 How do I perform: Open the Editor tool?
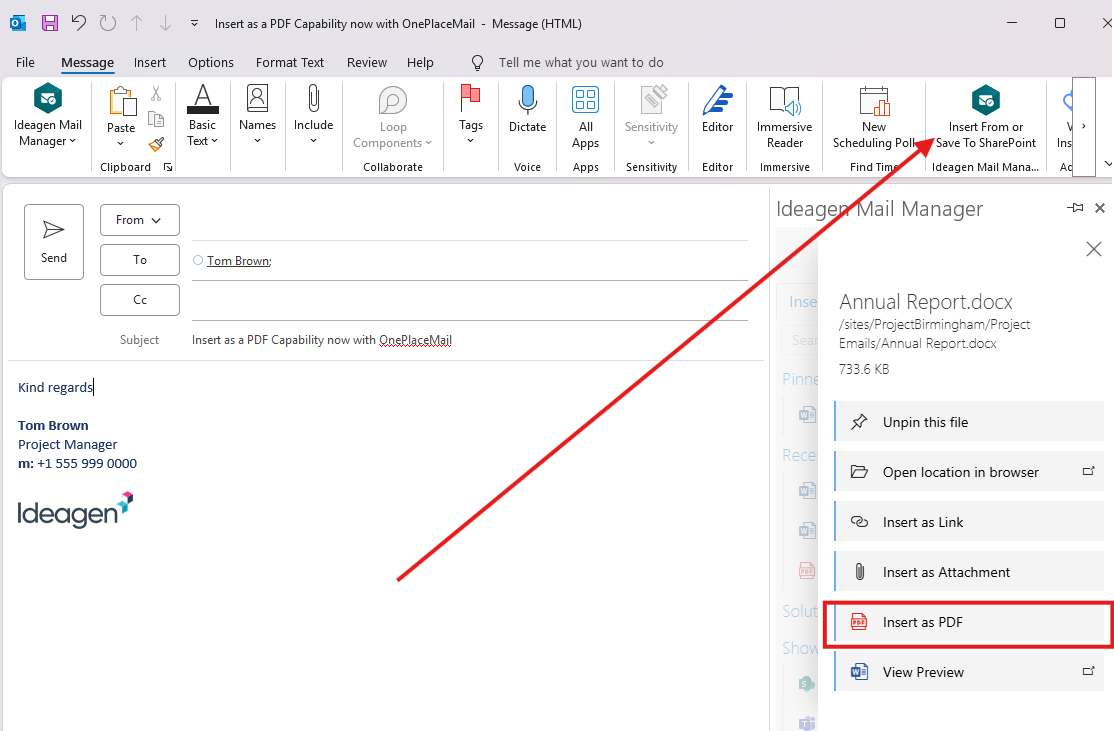point(717,110)
